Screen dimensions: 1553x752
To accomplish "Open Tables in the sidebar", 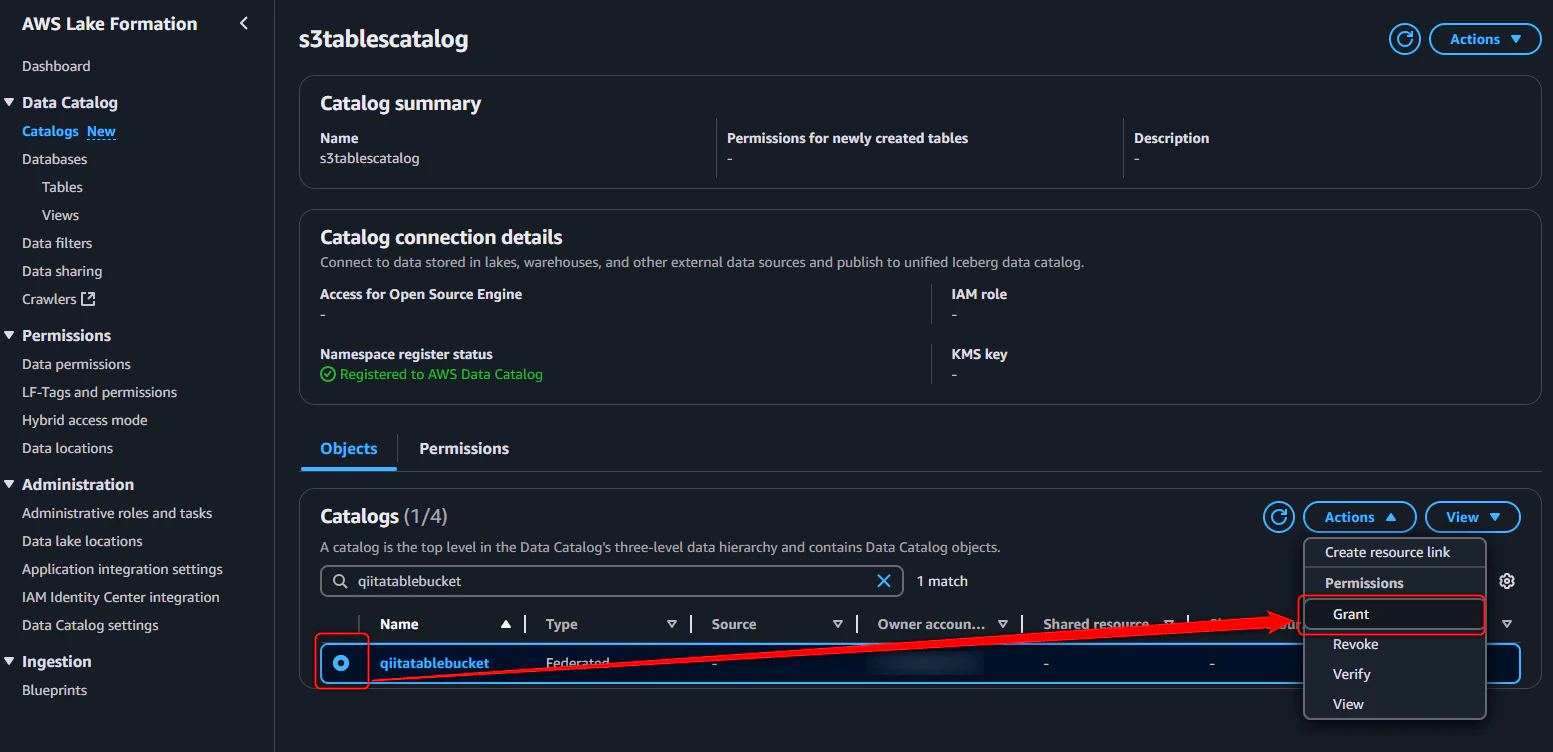I will pyautogui.click(x=62, y=187).
